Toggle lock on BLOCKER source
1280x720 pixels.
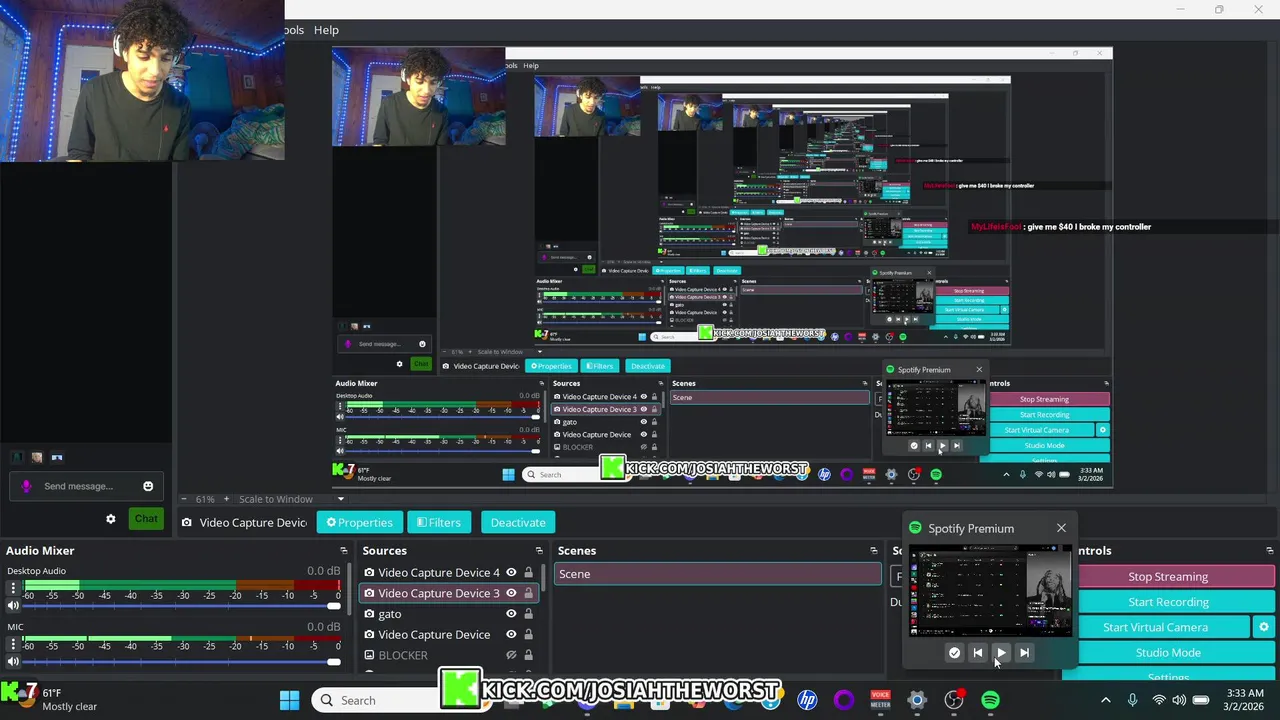[528, 655]
